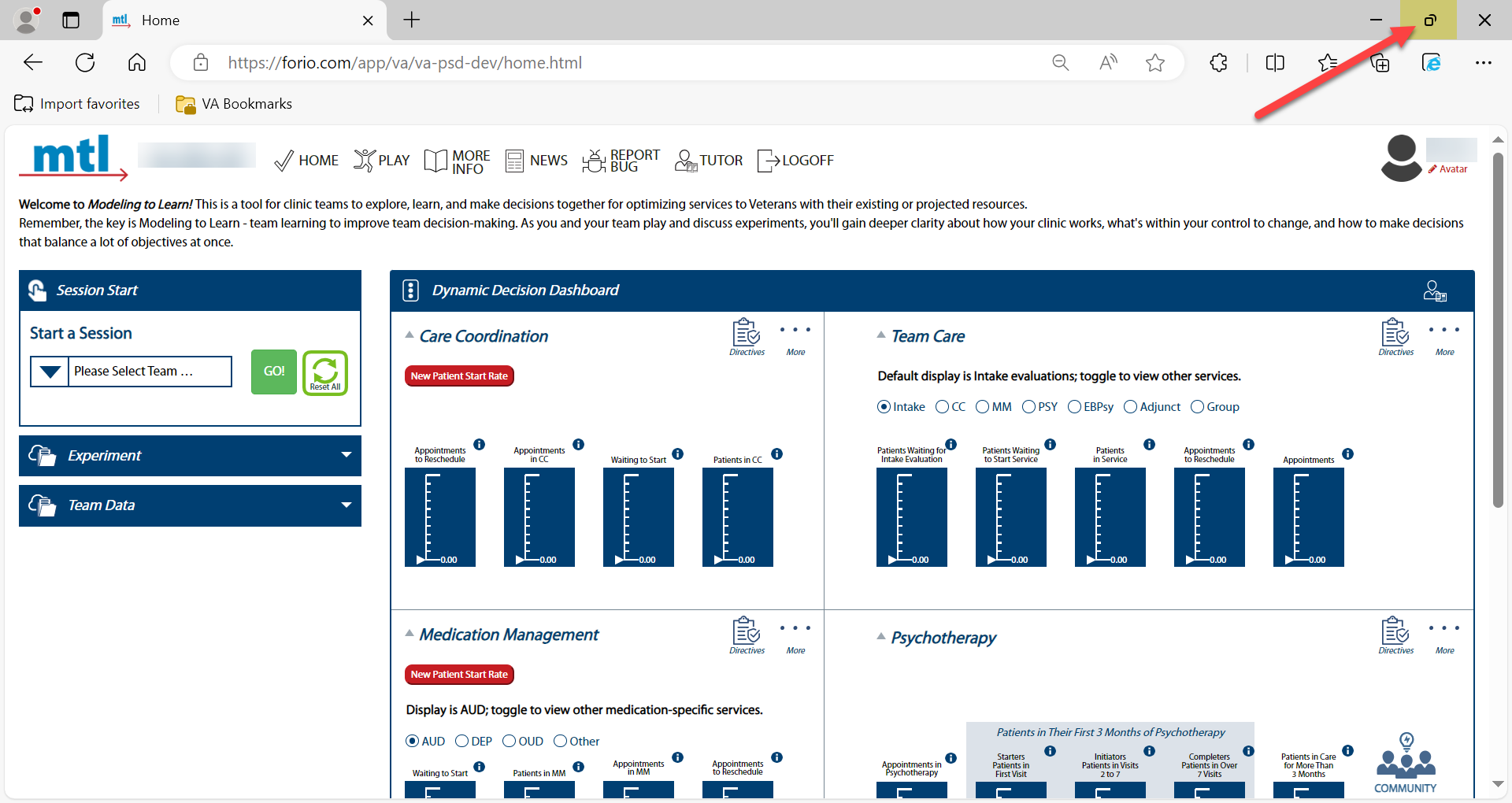
Task: Open browser split screen icon
Action: (x=1275, y=63)
